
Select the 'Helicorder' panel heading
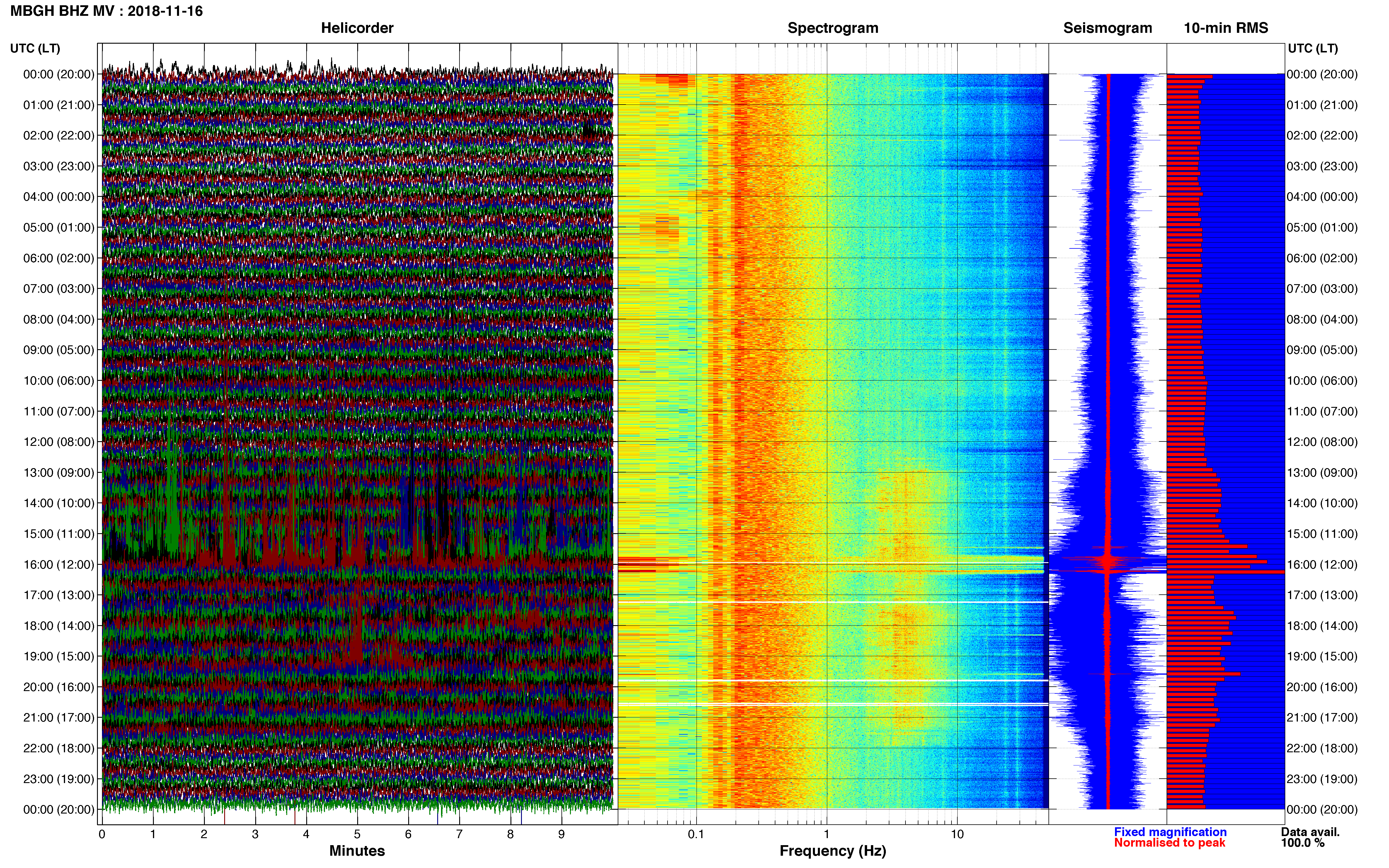click(357, 28)
